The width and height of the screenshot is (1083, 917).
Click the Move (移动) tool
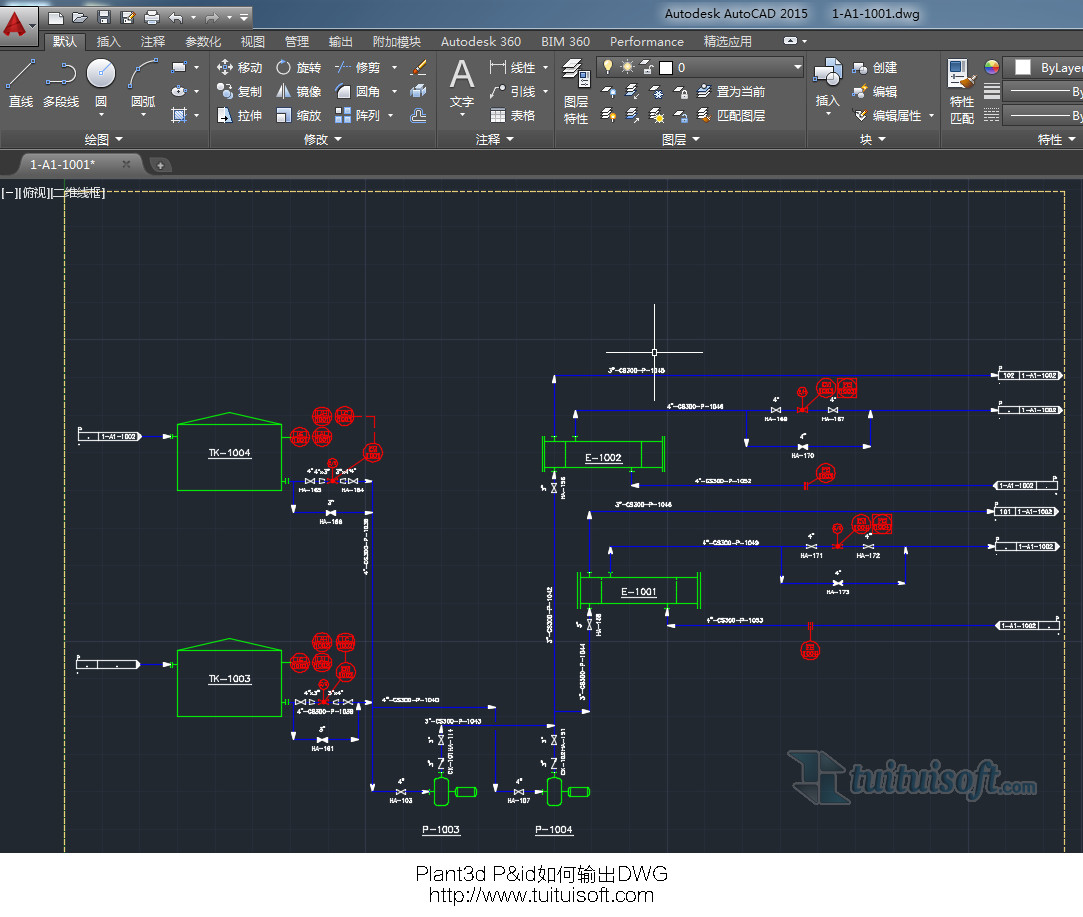point(240,67)
